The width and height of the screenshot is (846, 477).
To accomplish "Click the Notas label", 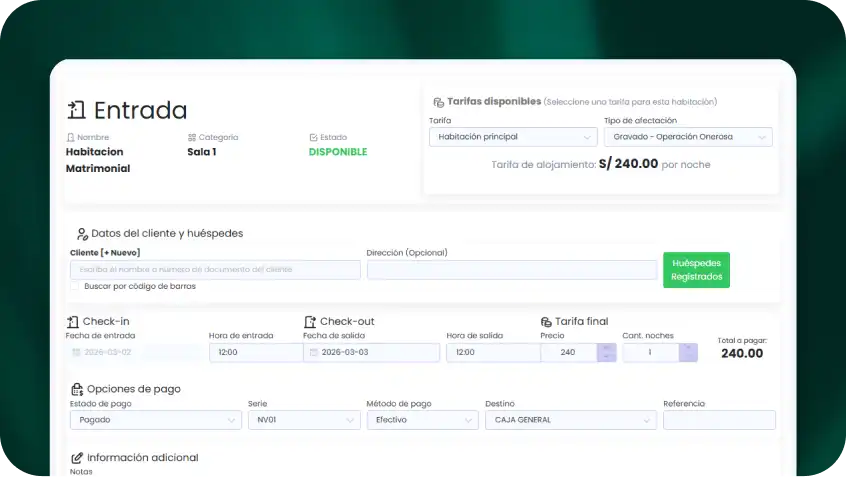I will click(81, 472).
